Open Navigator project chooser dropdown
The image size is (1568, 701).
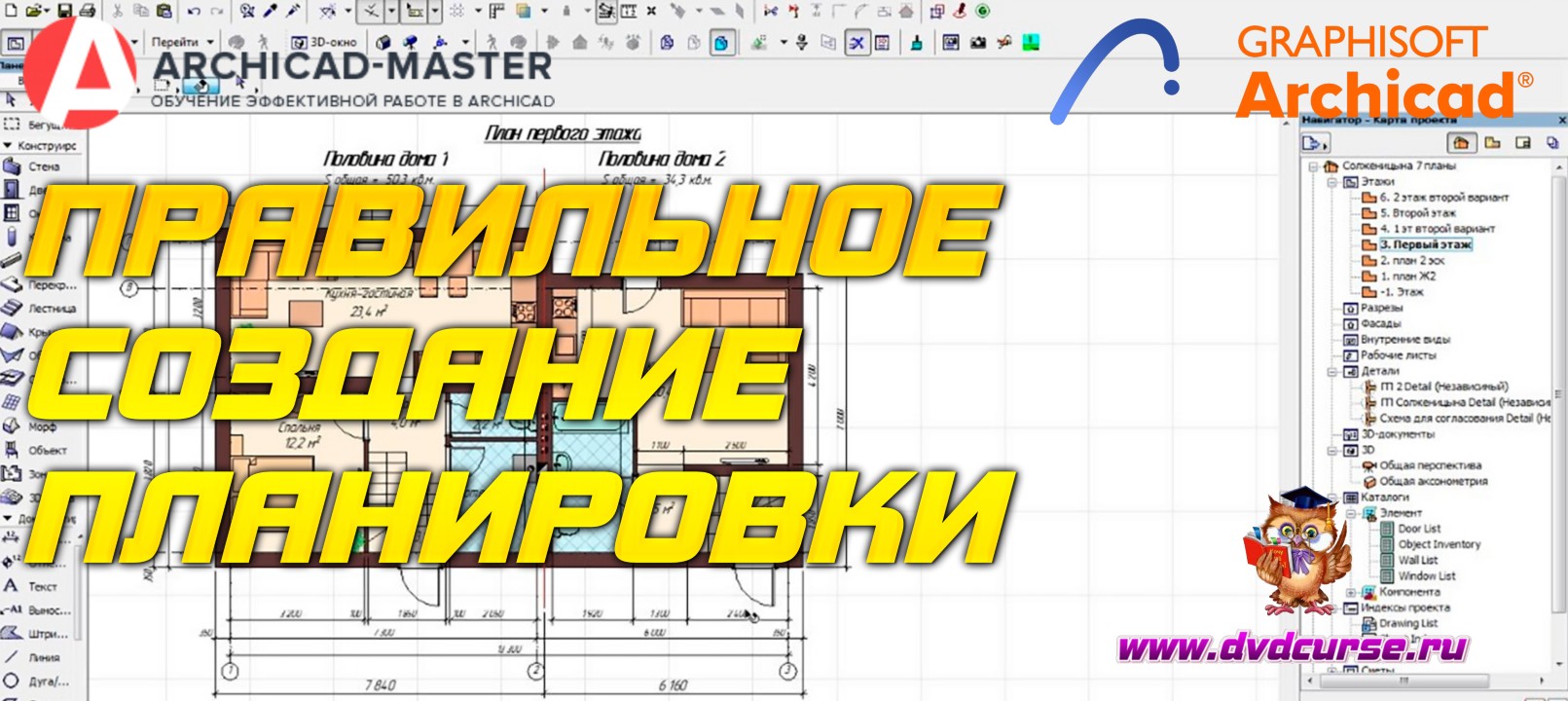pyautogui.click(x=1316, y=143)
